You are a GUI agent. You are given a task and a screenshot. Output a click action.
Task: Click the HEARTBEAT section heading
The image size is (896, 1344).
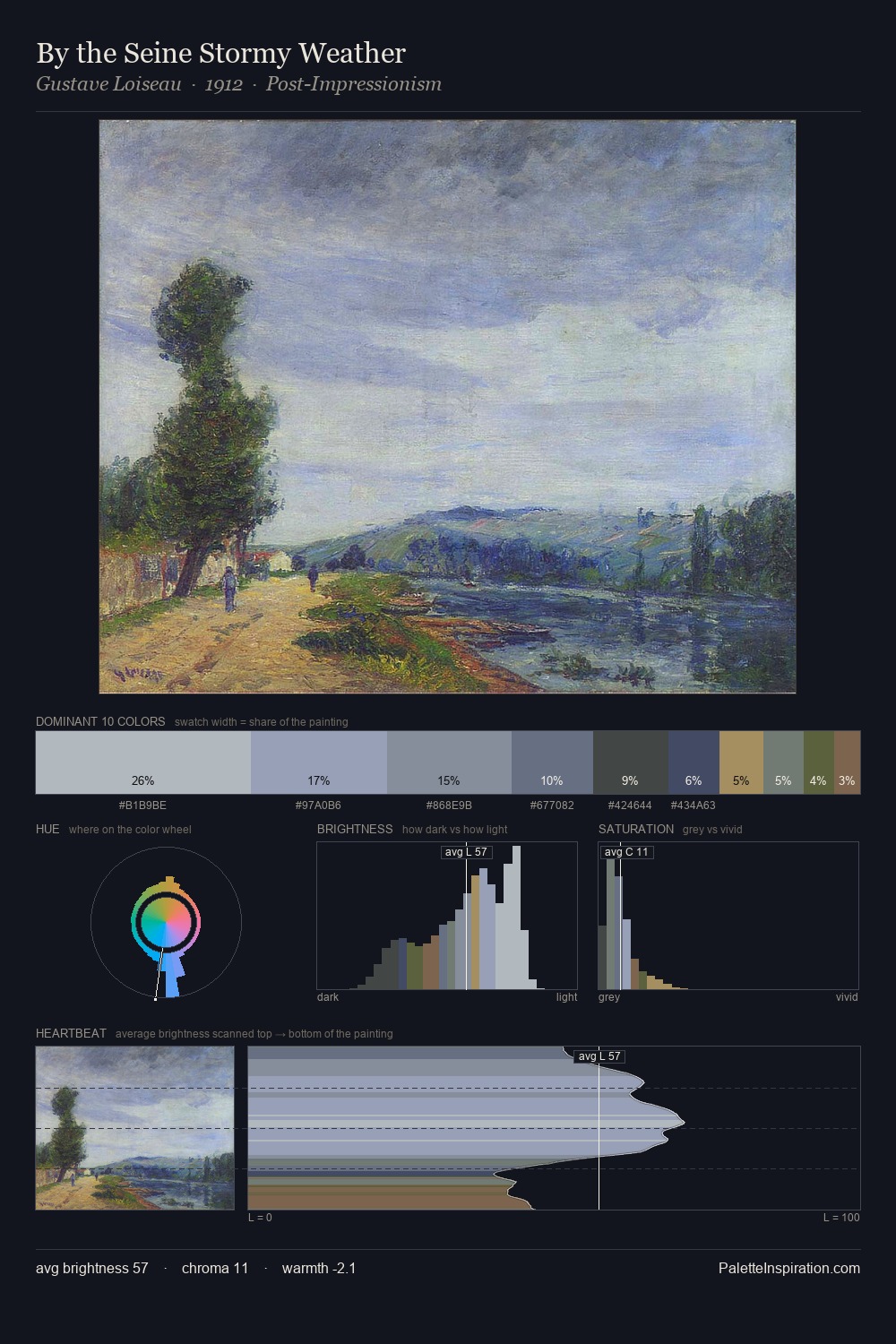(71, 1033)
